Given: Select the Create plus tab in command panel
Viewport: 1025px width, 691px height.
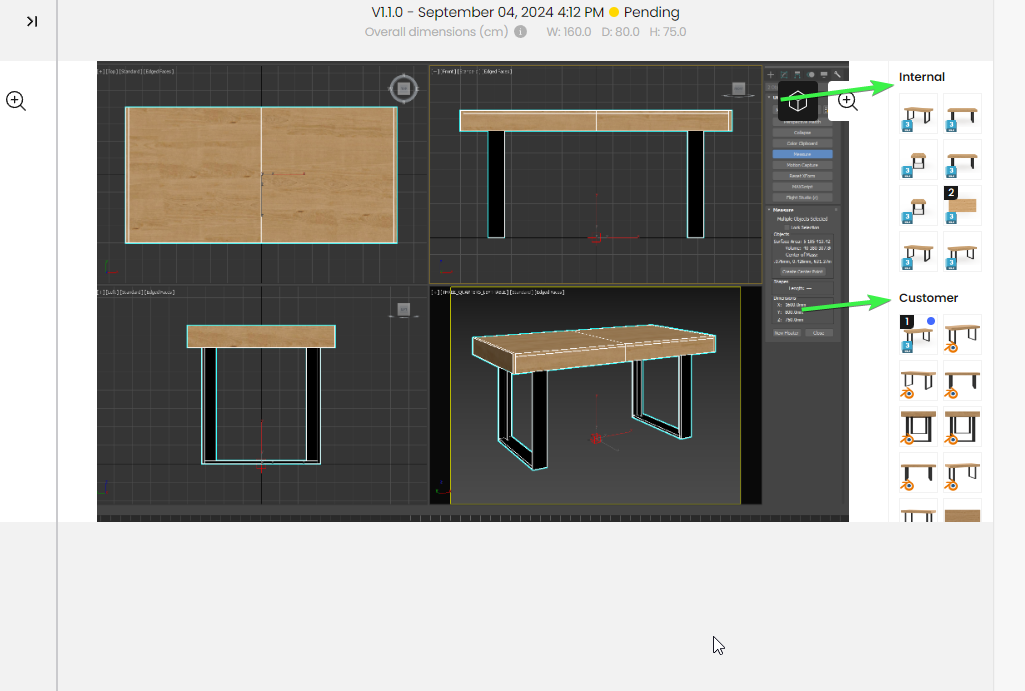Looking at the screenshot, I should [770, 74].
